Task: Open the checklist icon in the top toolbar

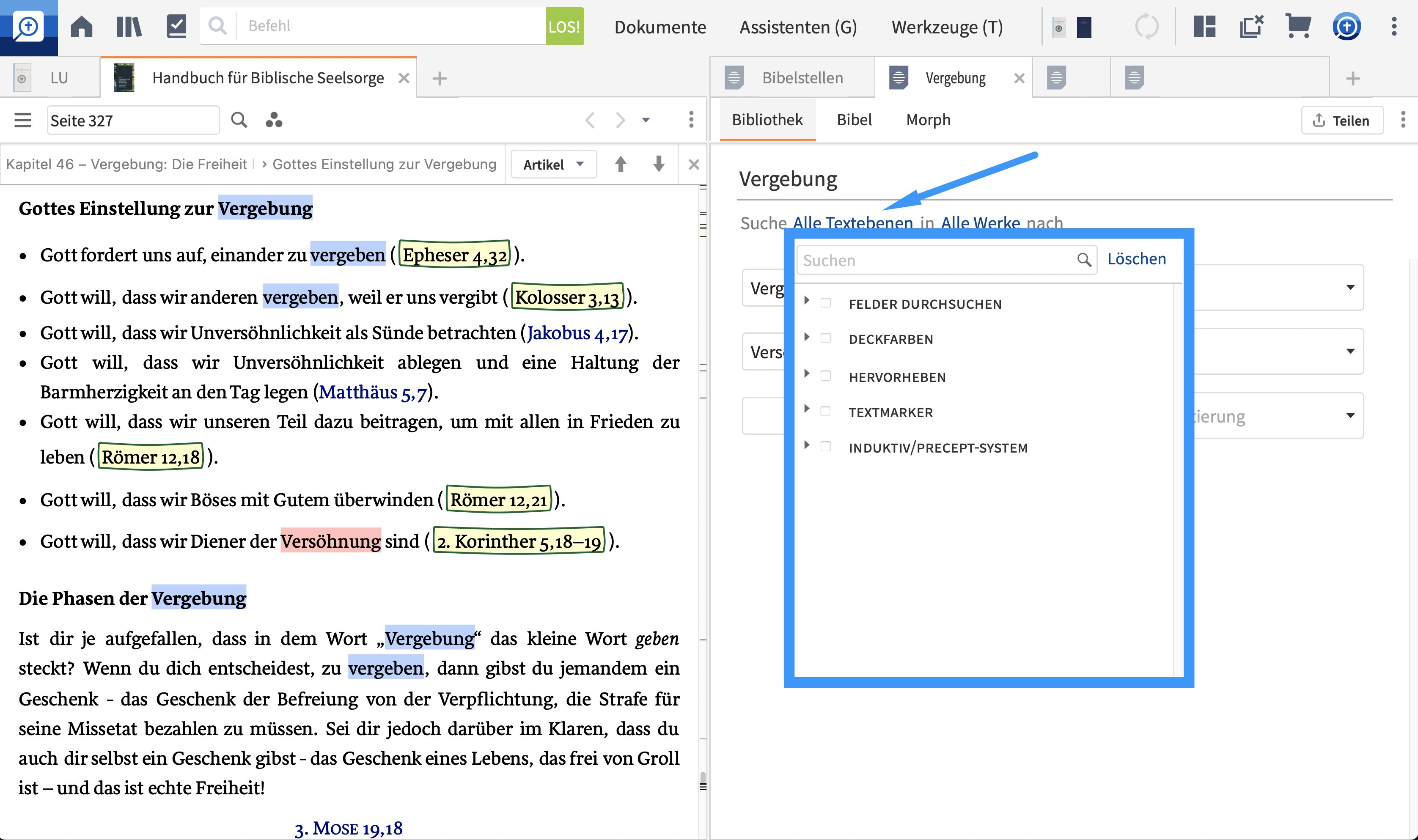Action: (176, 27)
